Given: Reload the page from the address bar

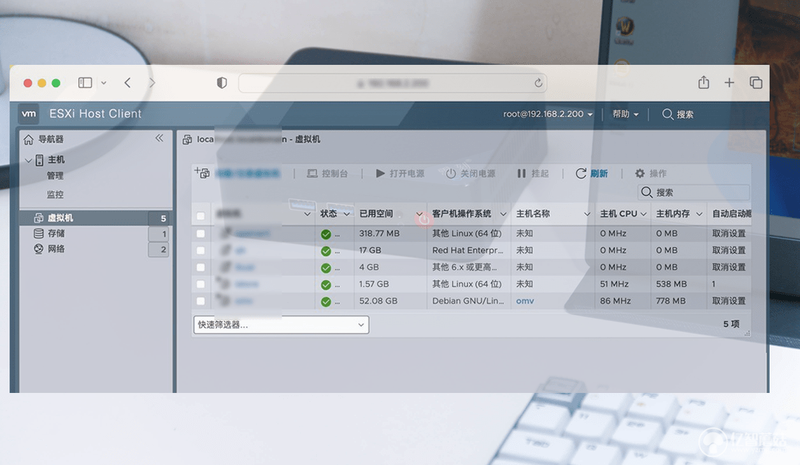Looking at the screenshot, I should tap(538, 83).
